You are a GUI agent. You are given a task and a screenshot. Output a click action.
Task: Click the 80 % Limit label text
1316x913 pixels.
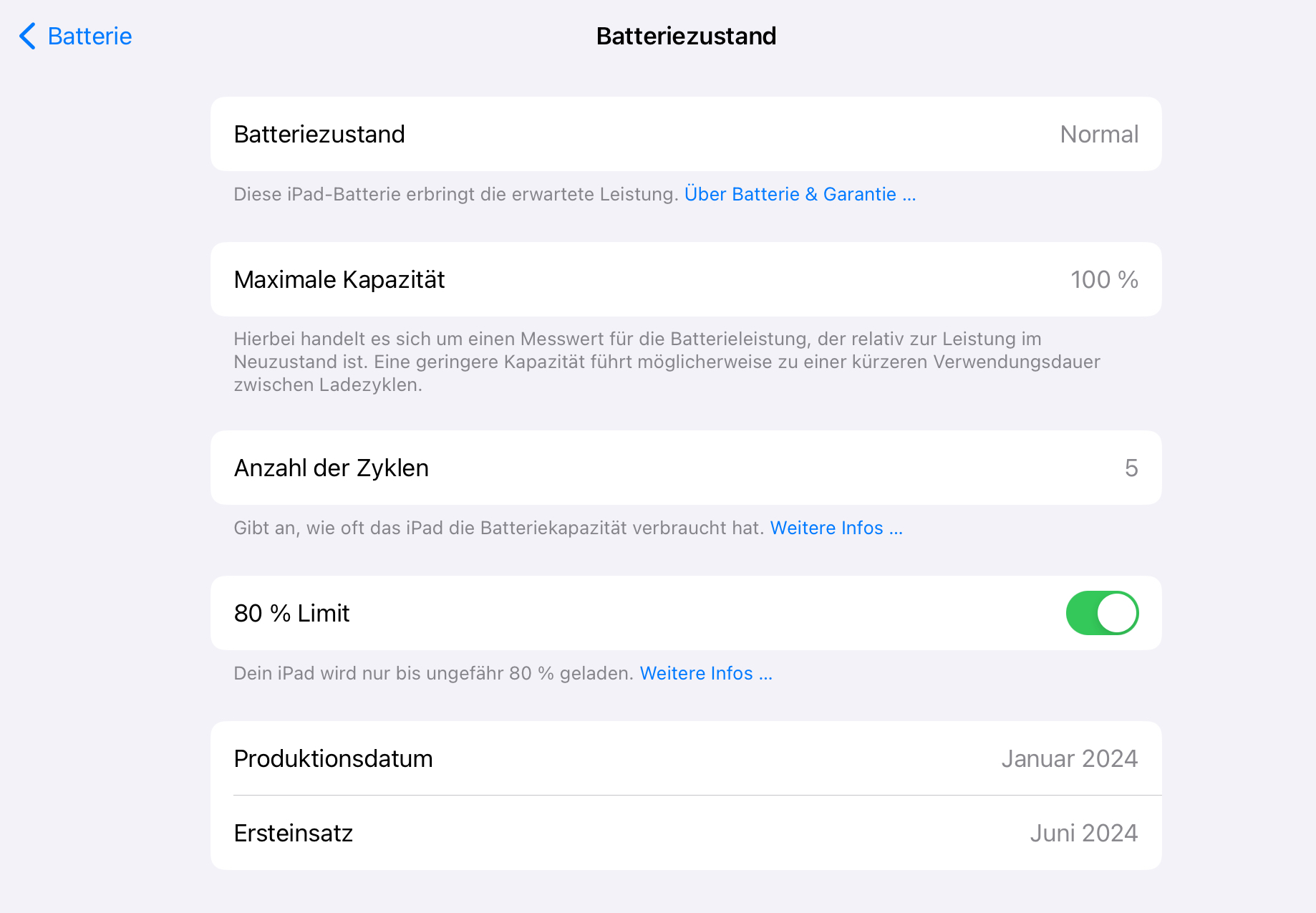pyautogui.click(x=292, y=613)
